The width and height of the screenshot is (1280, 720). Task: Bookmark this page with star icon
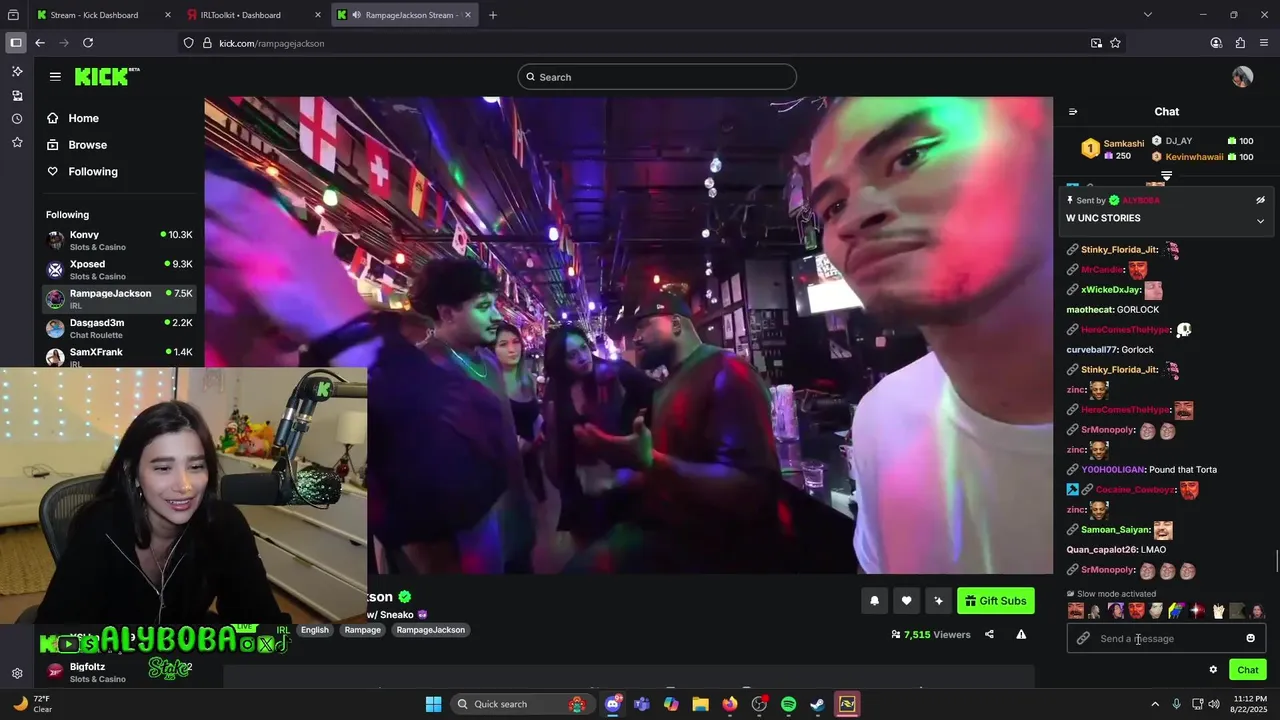[1115, 43]
